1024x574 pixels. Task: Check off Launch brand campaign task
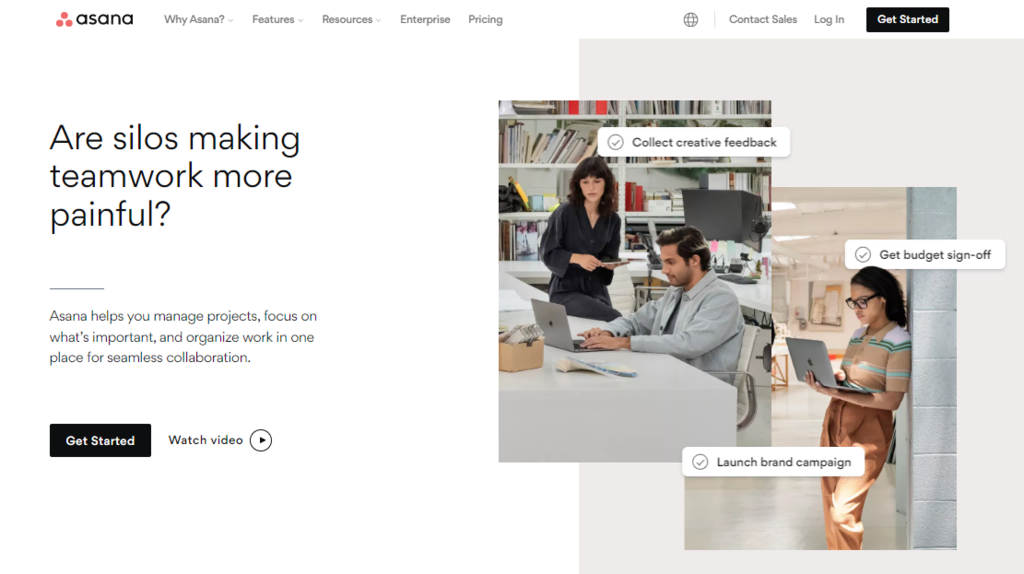click(700, 462)
